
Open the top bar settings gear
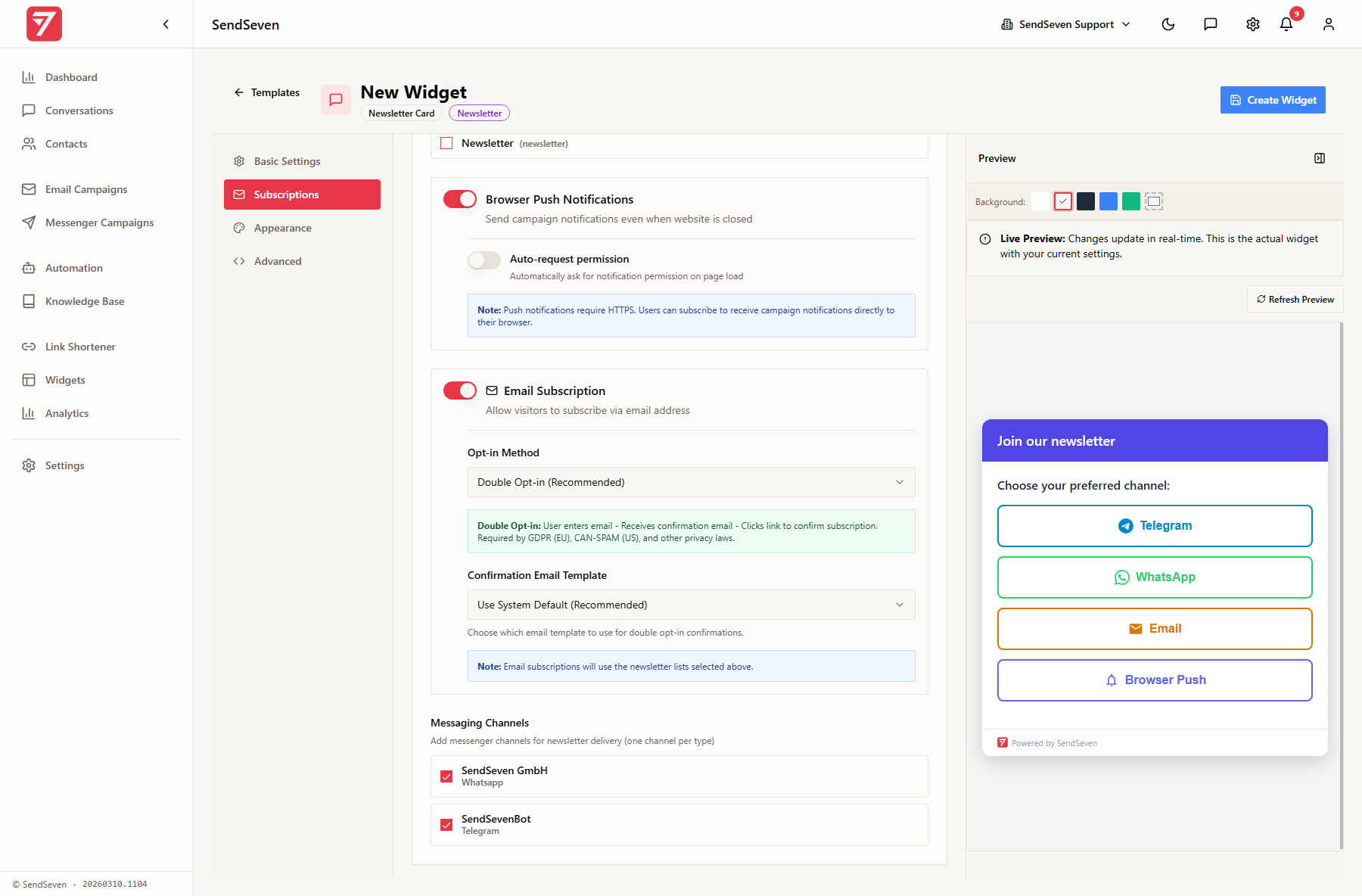pos(1253,24)
